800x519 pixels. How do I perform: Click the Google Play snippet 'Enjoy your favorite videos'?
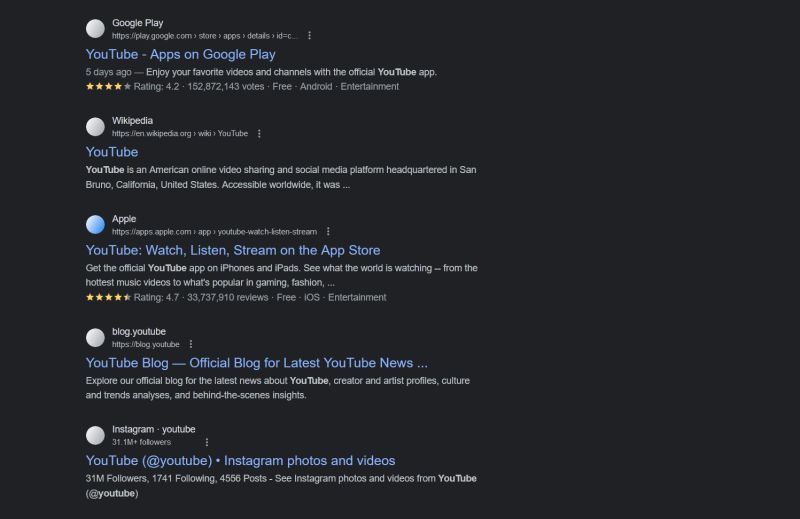tap(291, 72)
